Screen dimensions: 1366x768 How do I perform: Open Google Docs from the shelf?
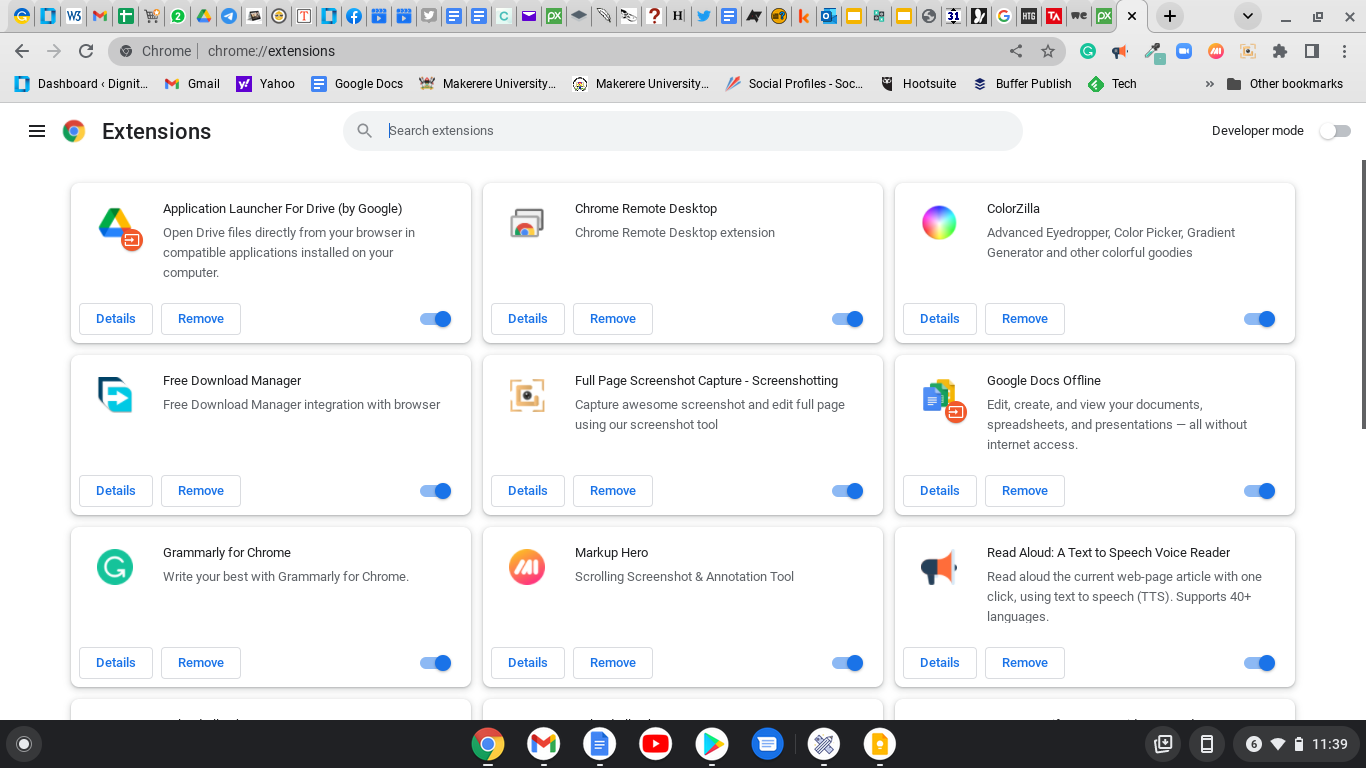click(x=600, y=743)
